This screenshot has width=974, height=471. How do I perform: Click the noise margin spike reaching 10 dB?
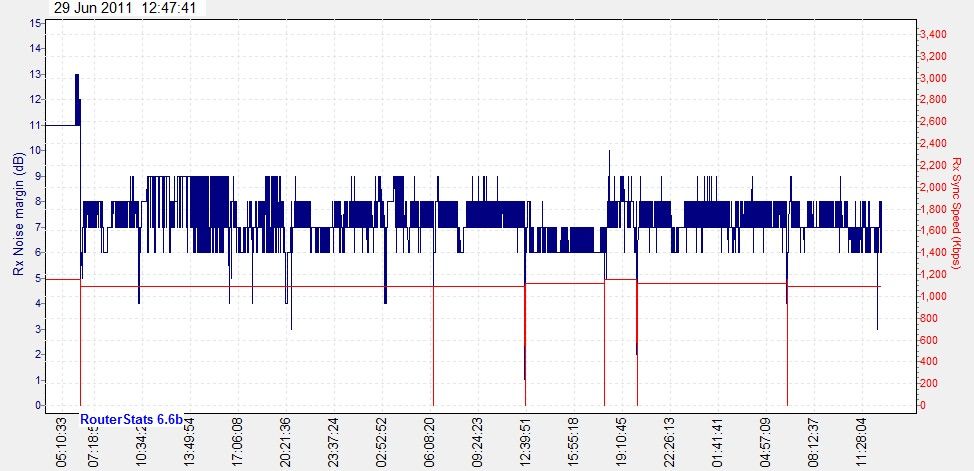(x=609, y=151)
